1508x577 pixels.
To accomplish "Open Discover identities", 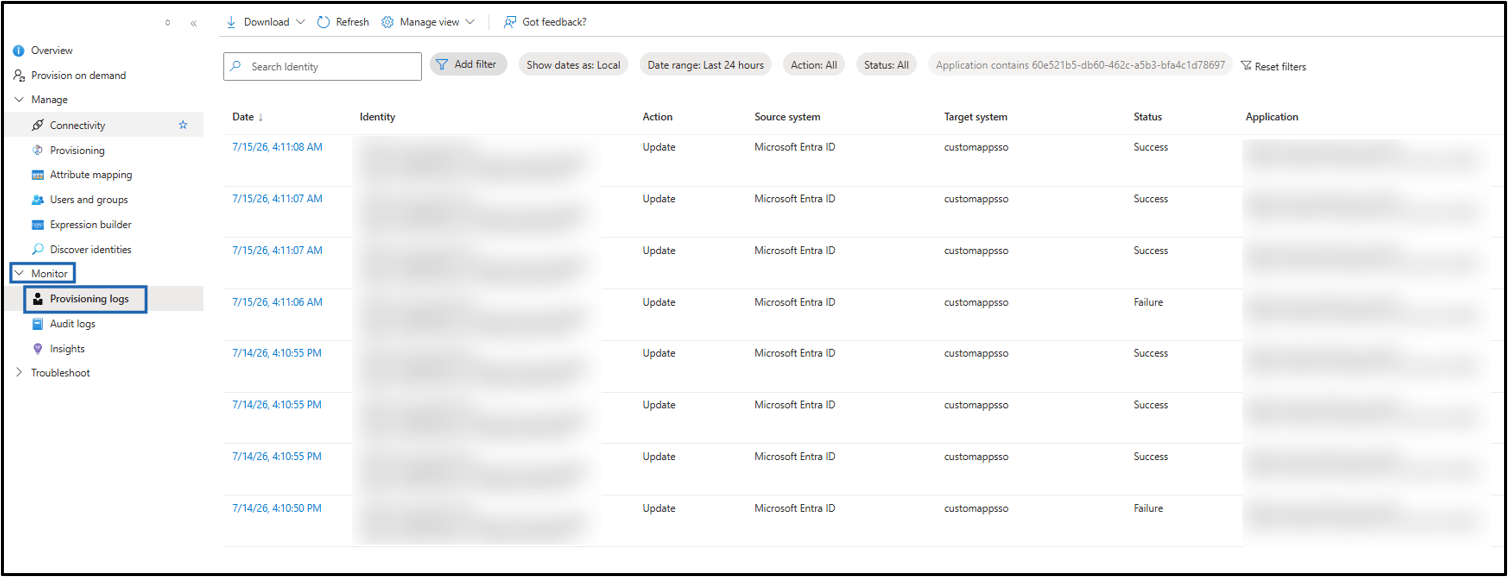I will tap(91, 250).
